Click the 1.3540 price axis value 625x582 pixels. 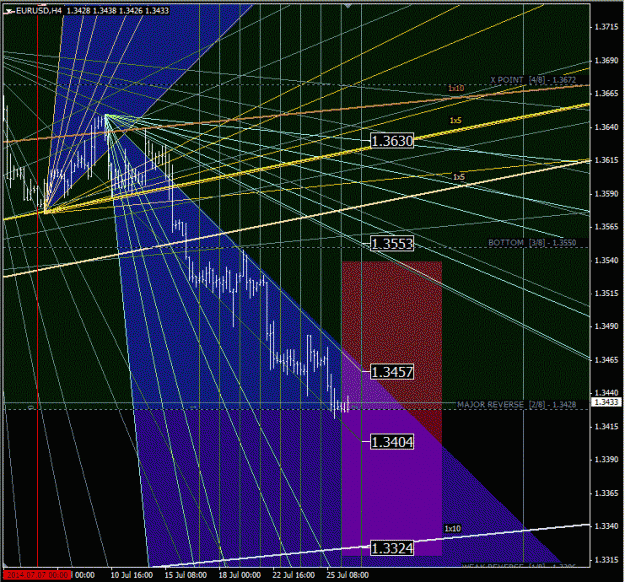[606, 260]
